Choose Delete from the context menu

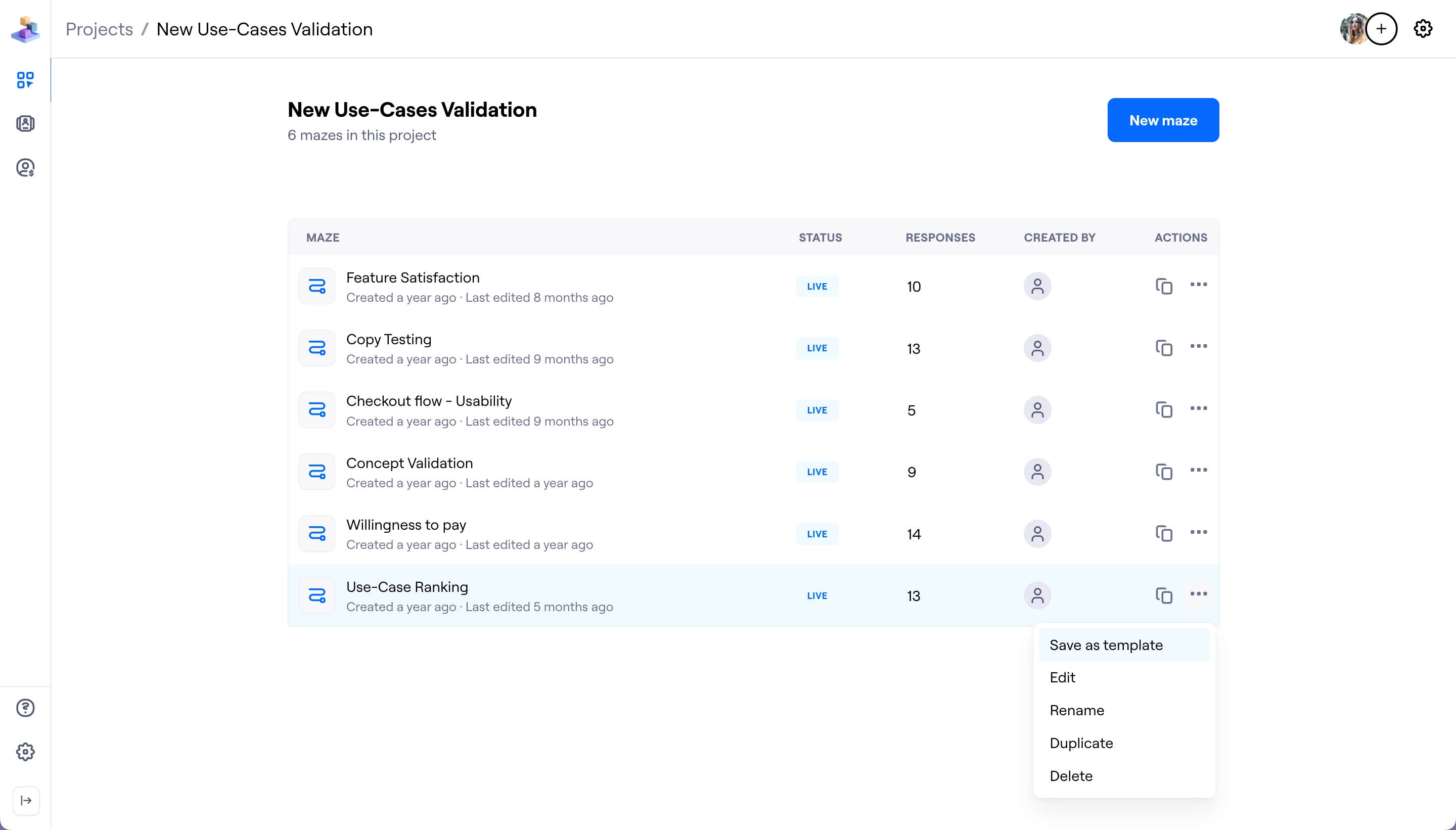1071,776
